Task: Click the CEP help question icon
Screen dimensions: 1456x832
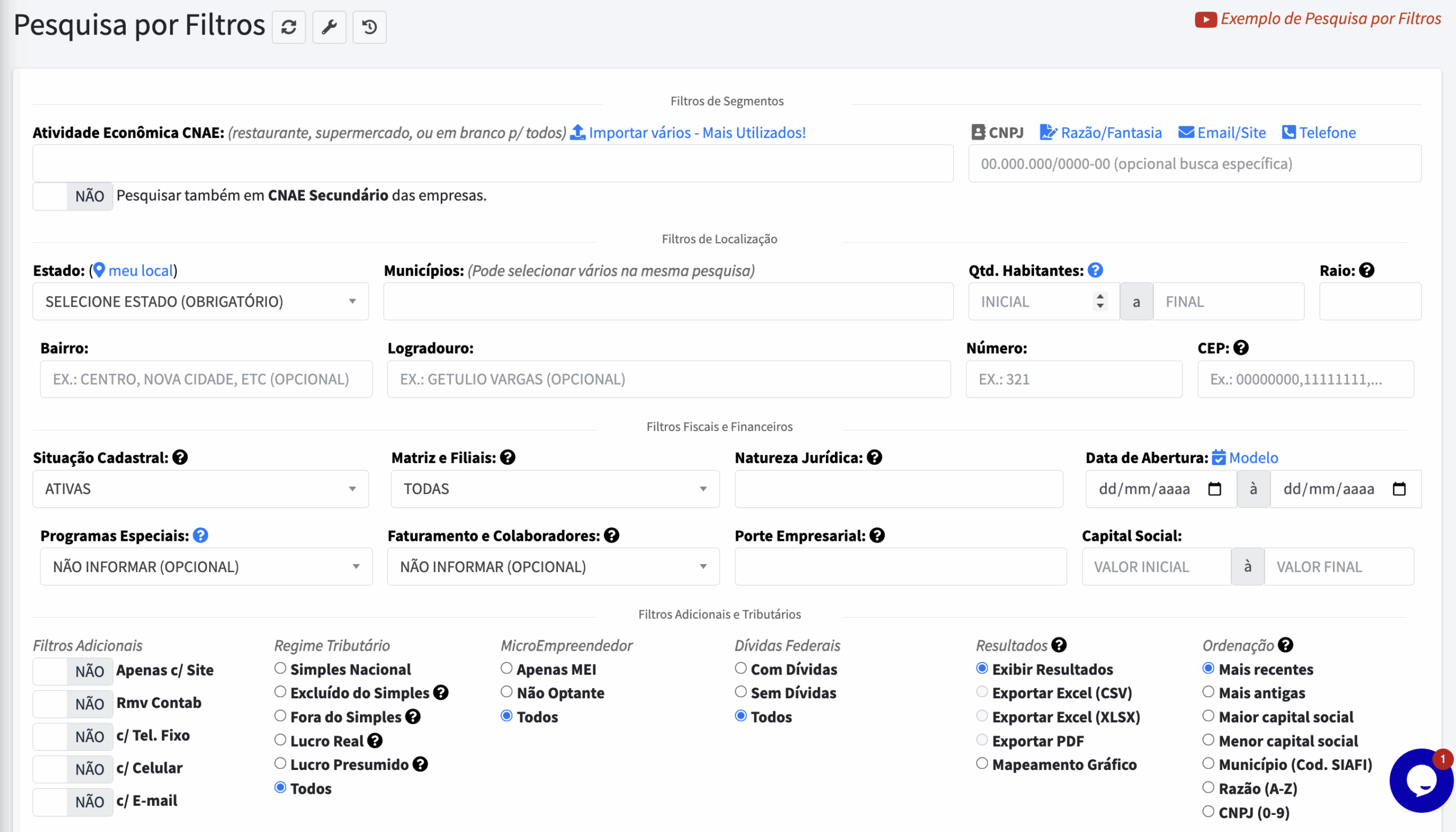Action: (1240, 347)
